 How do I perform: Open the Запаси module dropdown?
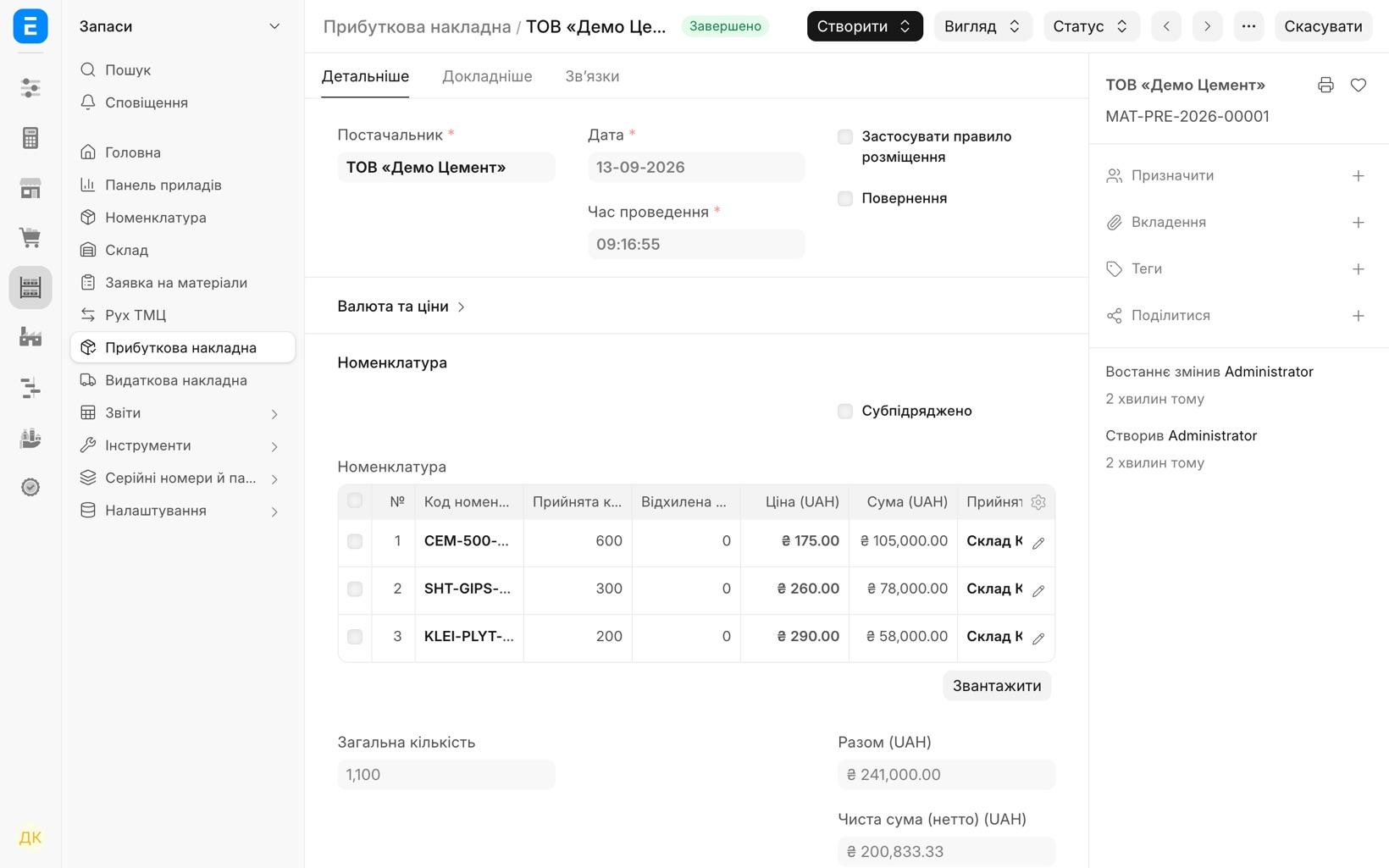(180, 26)
